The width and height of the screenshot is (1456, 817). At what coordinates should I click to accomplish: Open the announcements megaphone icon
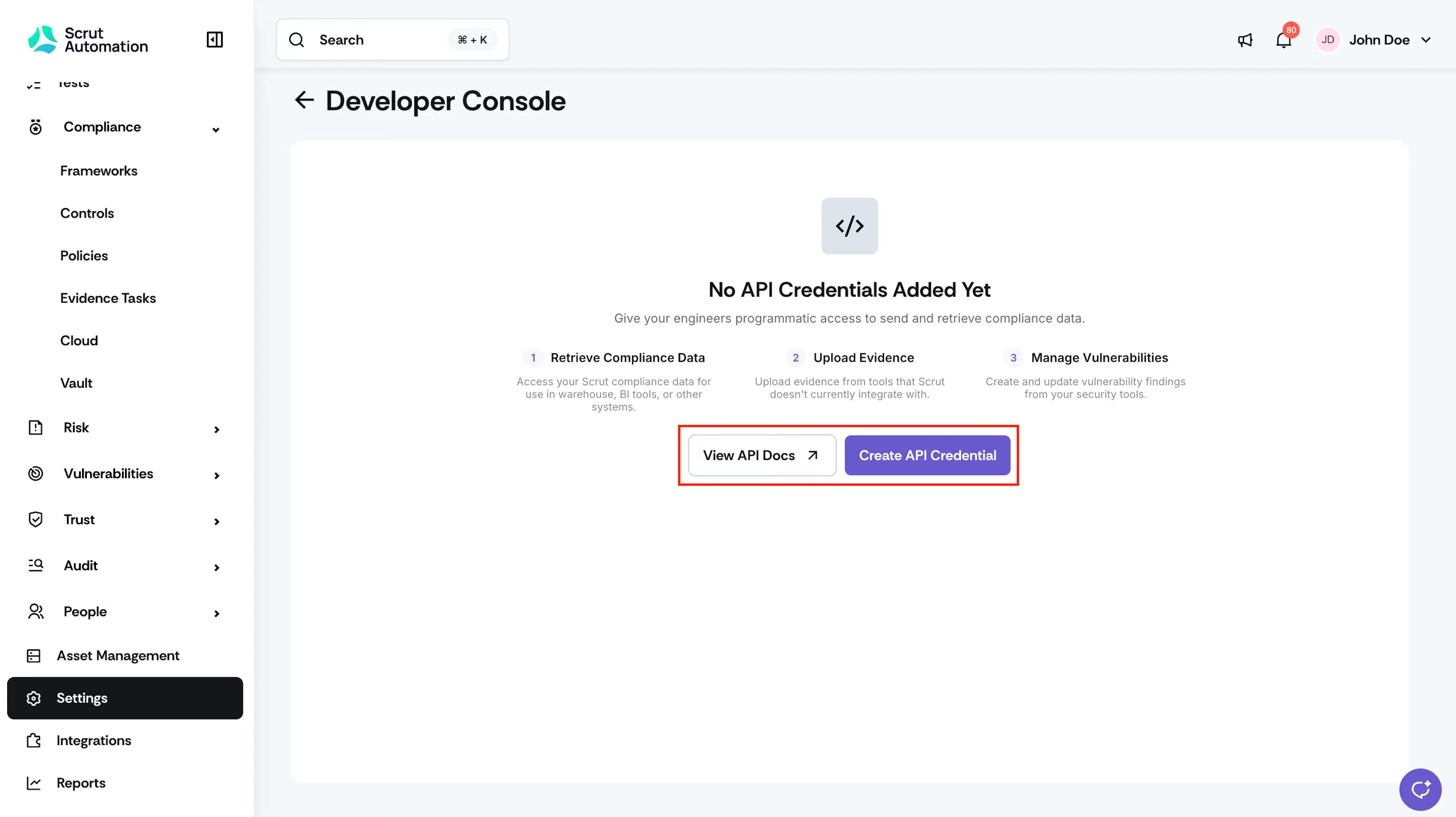(1244, 40)
